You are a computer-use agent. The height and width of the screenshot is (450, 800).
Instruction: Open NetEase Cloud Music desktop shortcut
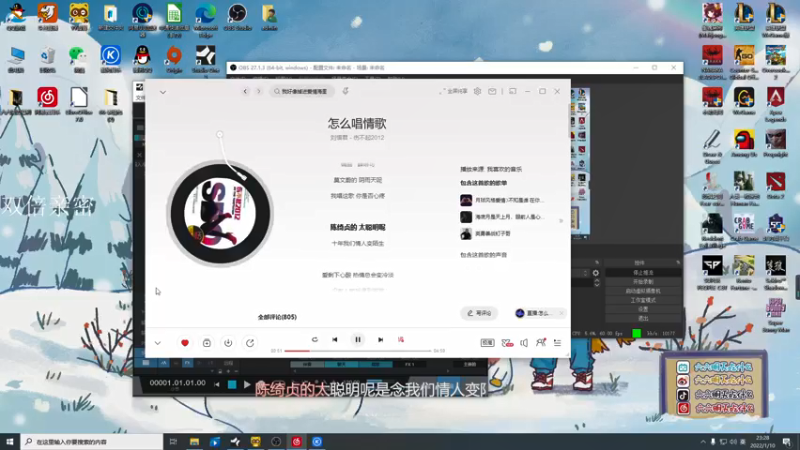tap(47, 100)
